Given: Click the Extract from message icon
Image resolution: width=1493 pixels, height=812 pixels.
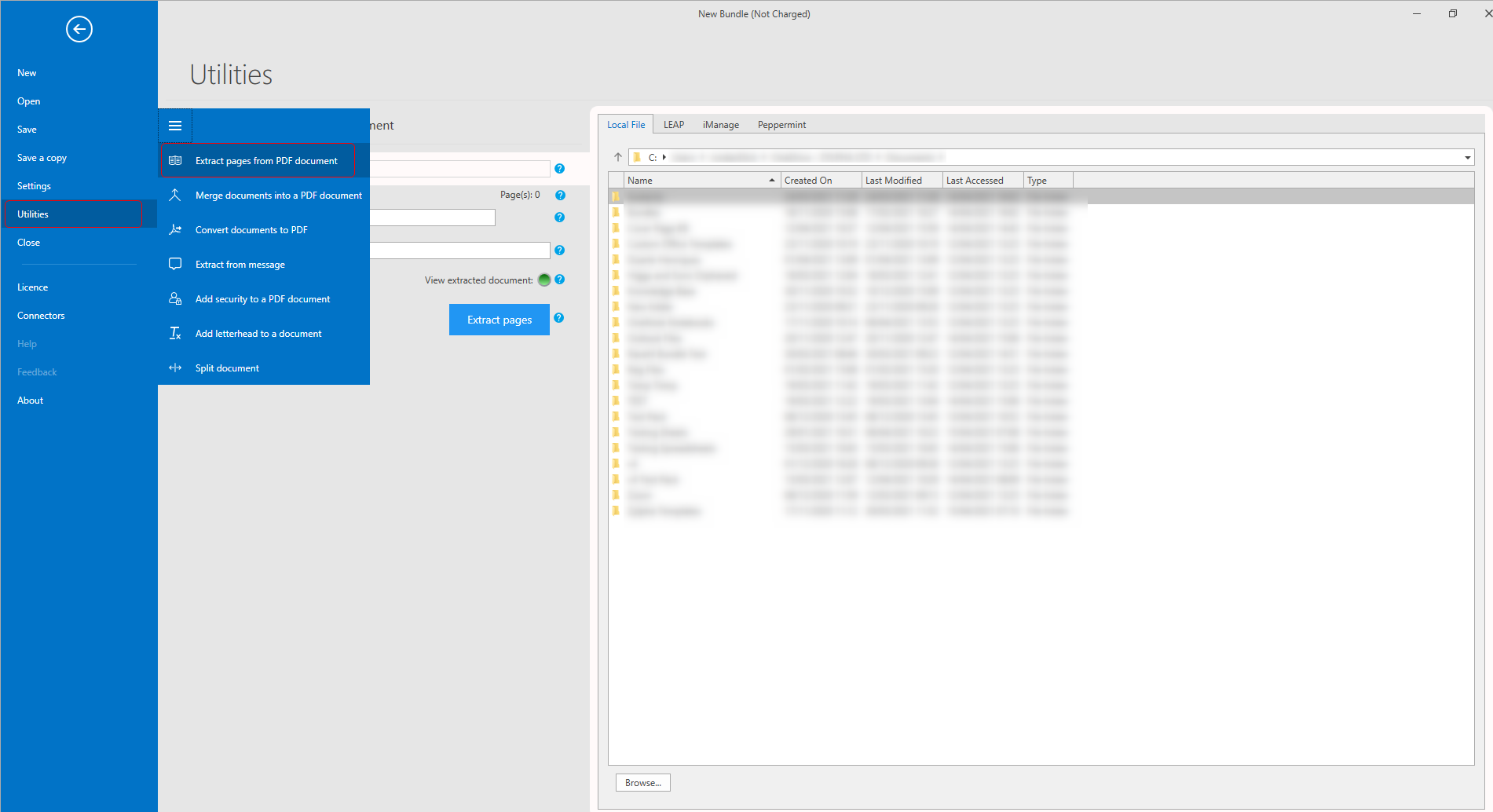Looking at the screenshot, I should (x=175, y=265).
